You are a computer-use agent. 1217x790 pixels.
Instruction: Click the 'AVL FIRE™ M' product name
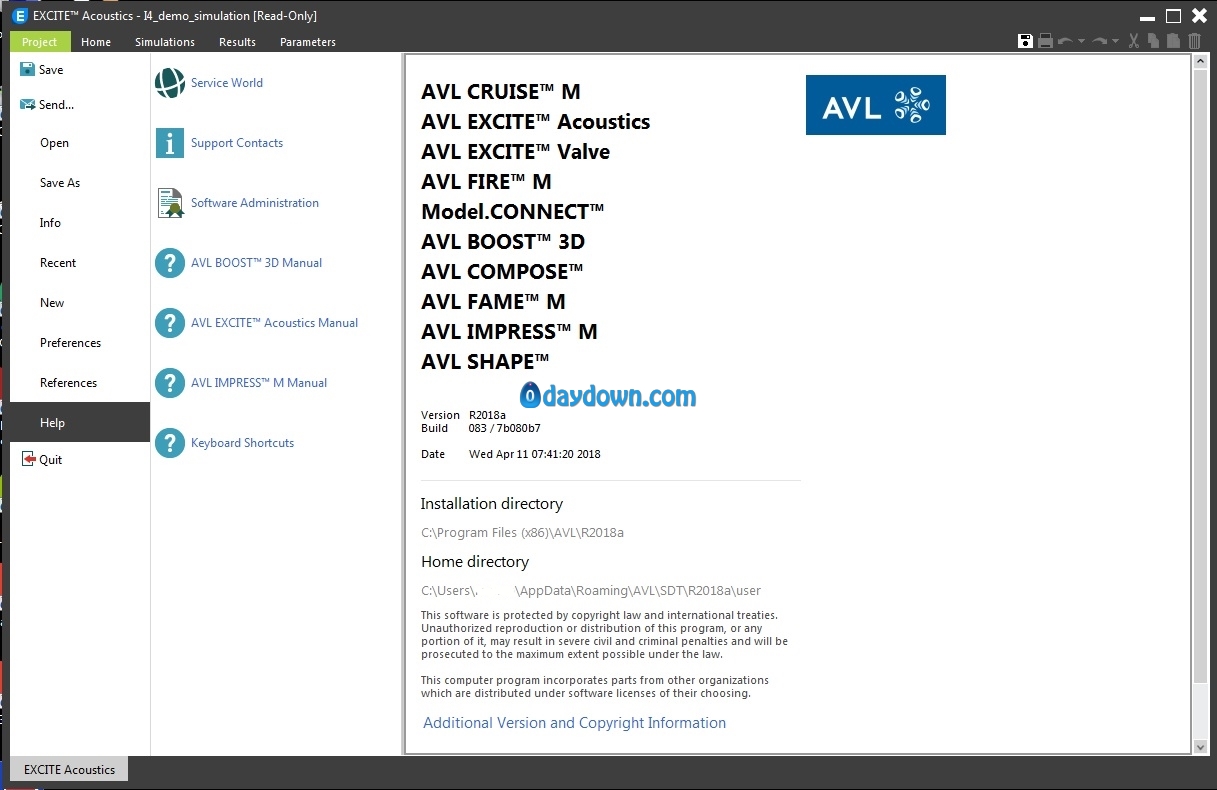click(487, 182)
